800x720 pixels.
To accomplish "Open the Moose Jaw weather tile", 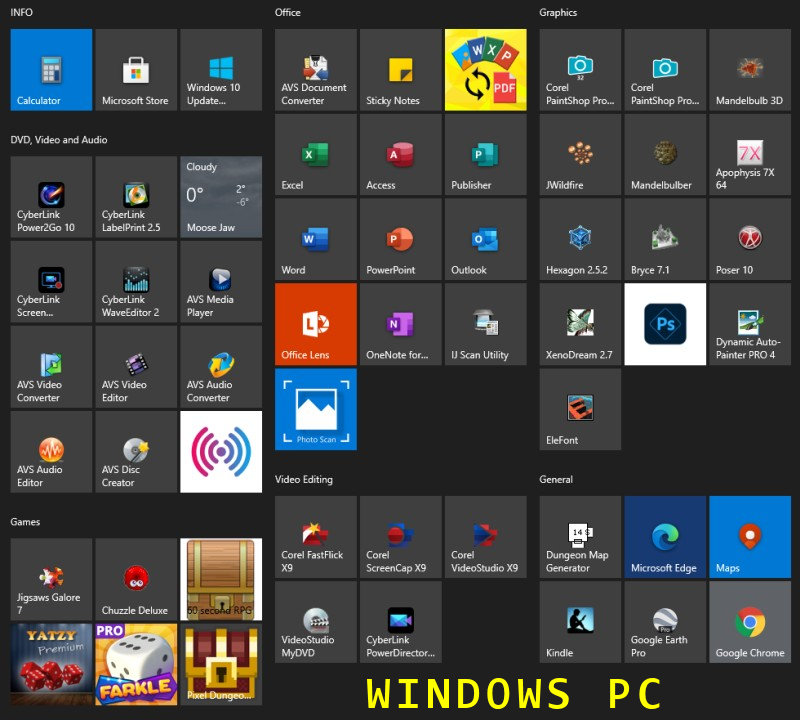I will (x=221, y=197).
